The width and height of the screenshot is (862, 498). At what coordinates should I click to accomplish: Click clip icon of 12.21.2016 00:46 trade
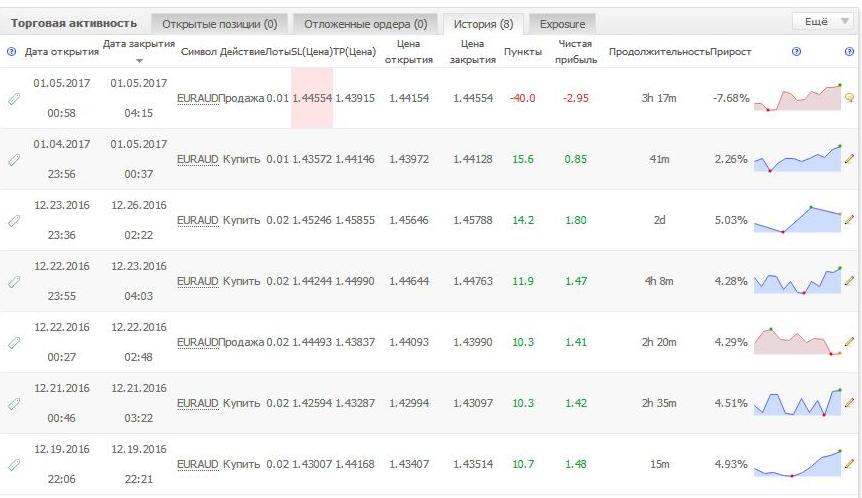click(x=14, y=404)
